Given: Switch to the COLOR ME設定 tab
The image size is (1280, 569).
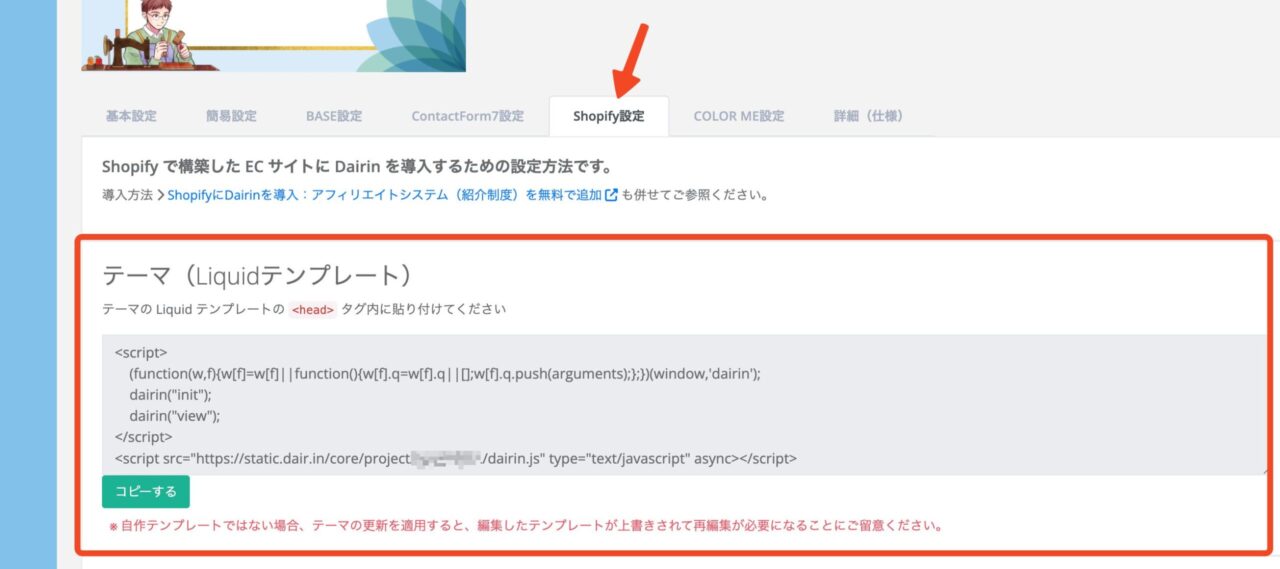Looking at the screenshot, I should (x=739, y=116).
